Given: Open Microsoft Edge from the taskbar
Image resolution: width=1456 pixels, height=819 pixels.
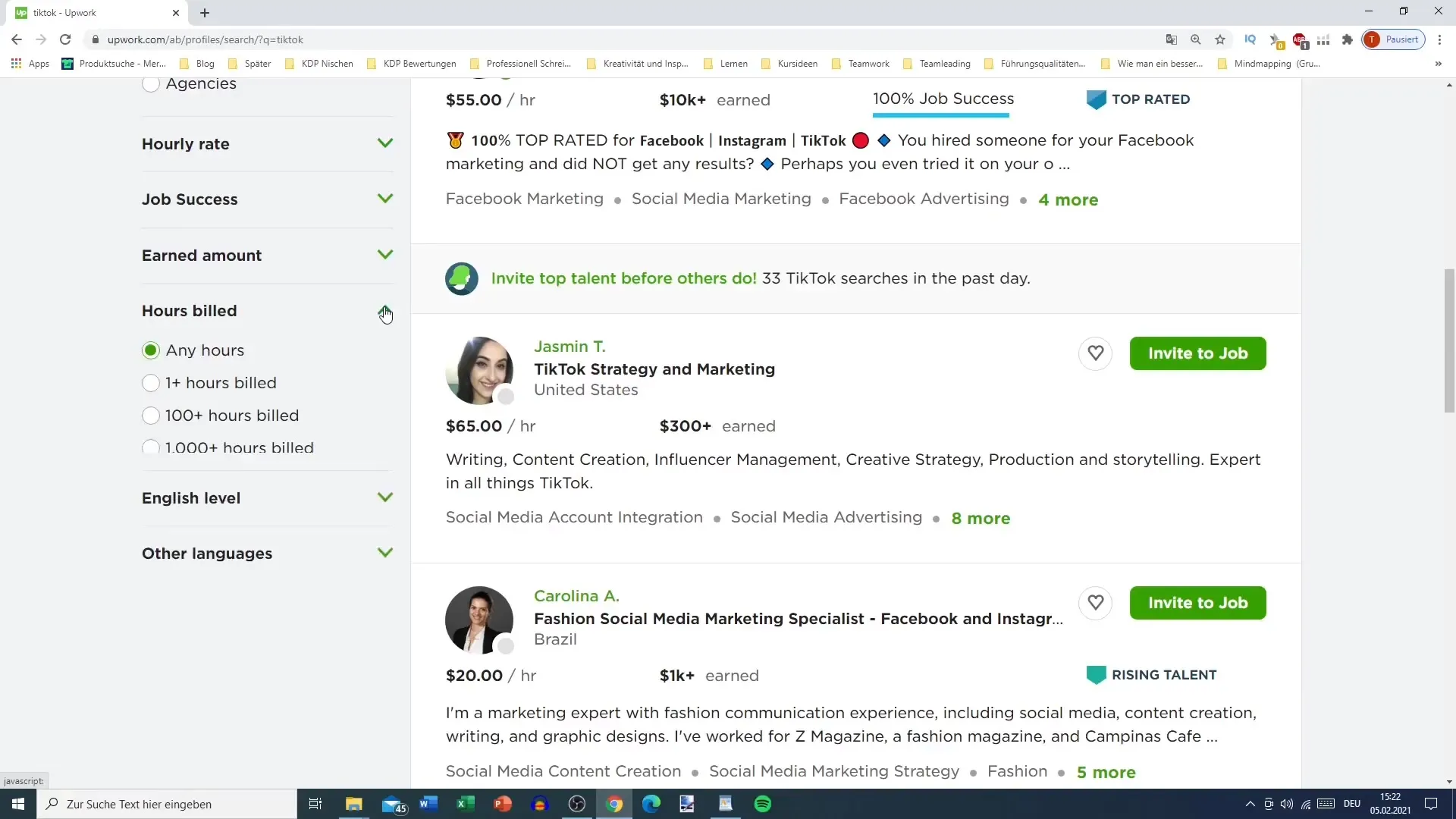Looking at the screenshot, I should coord(651,804).
